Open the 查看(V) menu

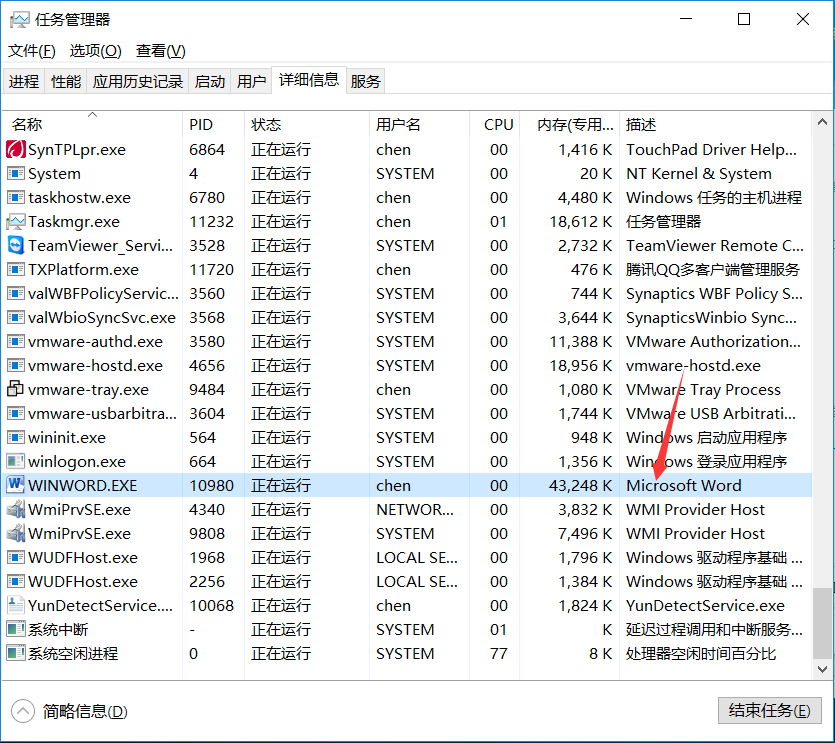(x=160, y=51)
